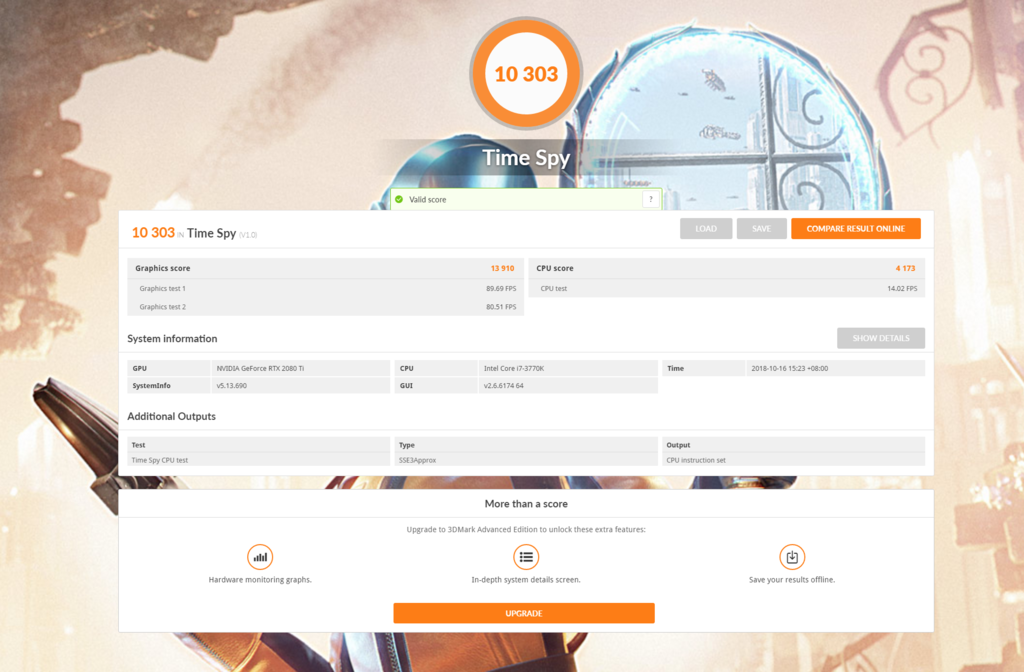
Task: Click the green Valid score checkmark icon
Action: click(399, 200)
